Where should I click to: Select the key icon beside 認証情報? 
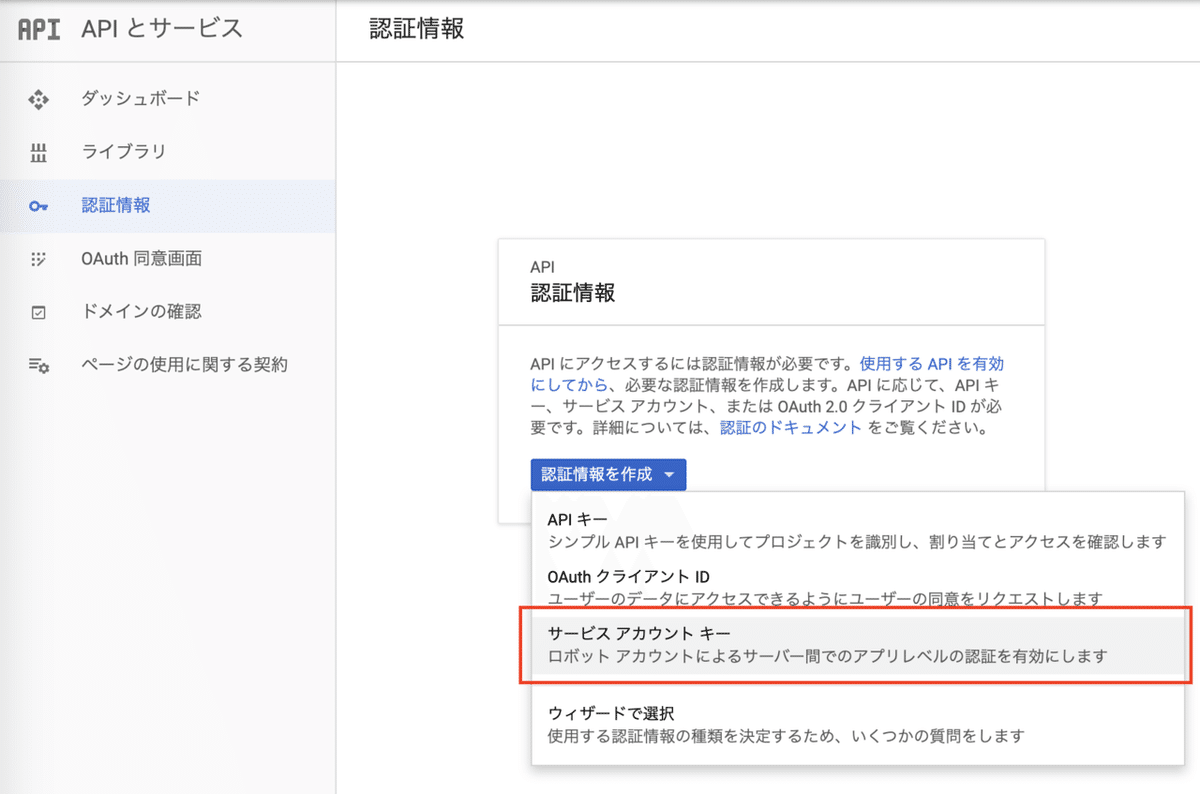coord(38,205)
